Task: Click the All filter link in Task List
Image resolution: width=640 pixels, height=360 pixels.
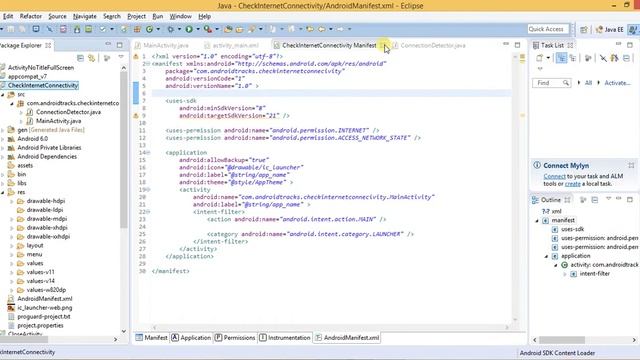Action: coord(588,83)
